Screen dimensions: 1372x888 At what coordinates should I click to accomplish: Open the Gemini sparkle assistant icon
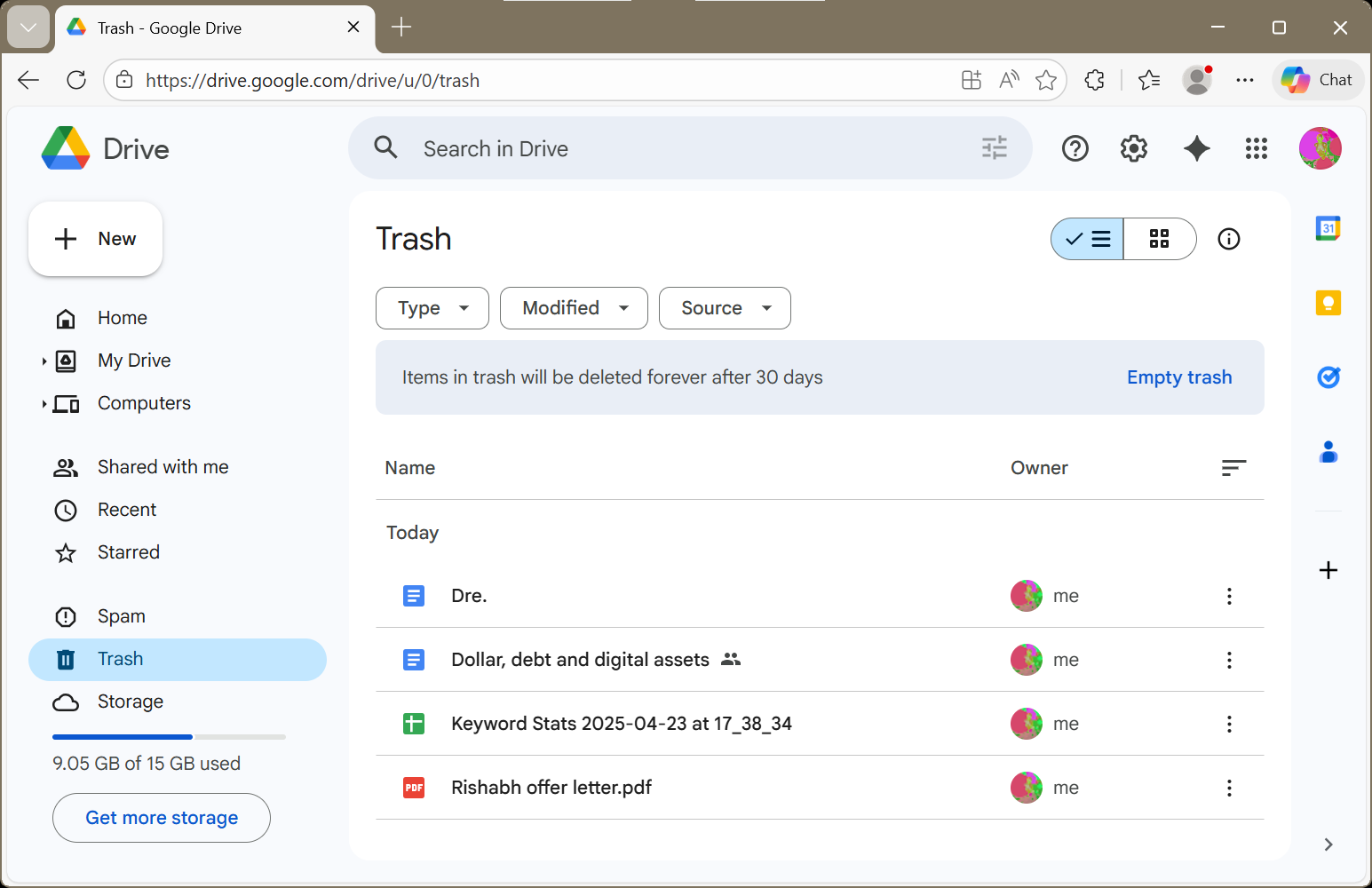1197,148
